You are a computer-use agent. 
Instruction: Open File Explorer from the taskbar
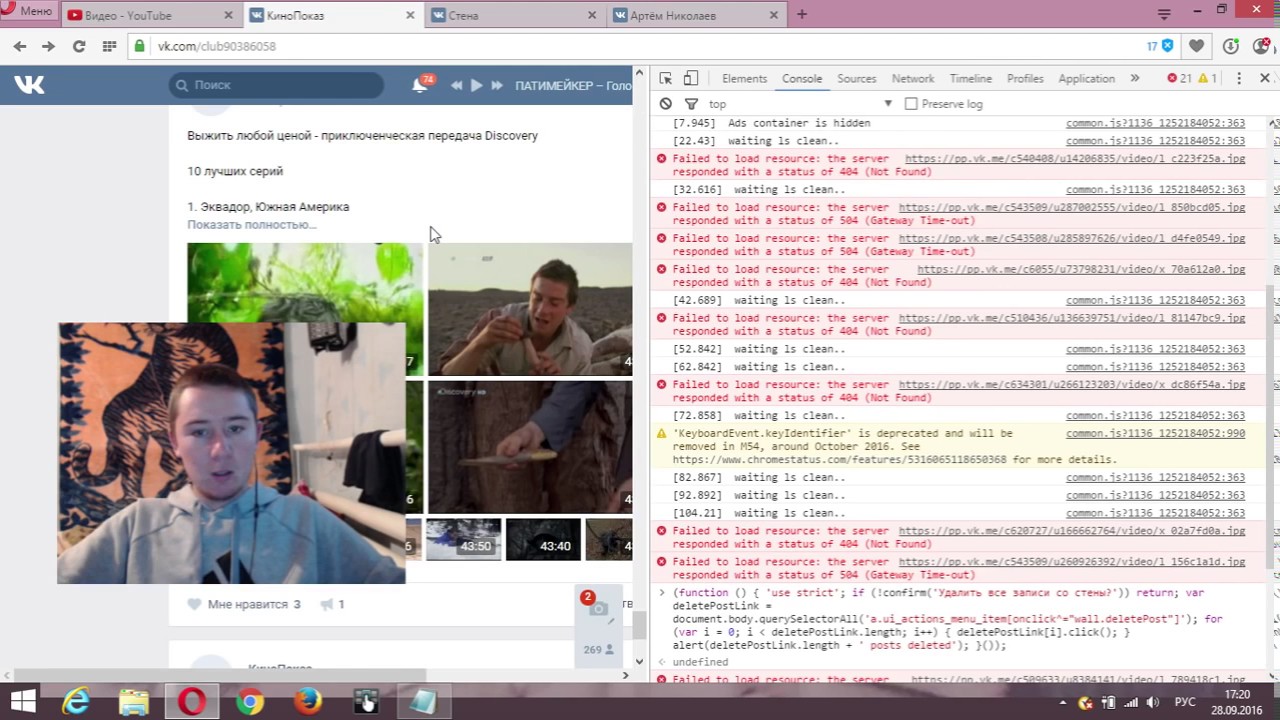coord(133,702)
